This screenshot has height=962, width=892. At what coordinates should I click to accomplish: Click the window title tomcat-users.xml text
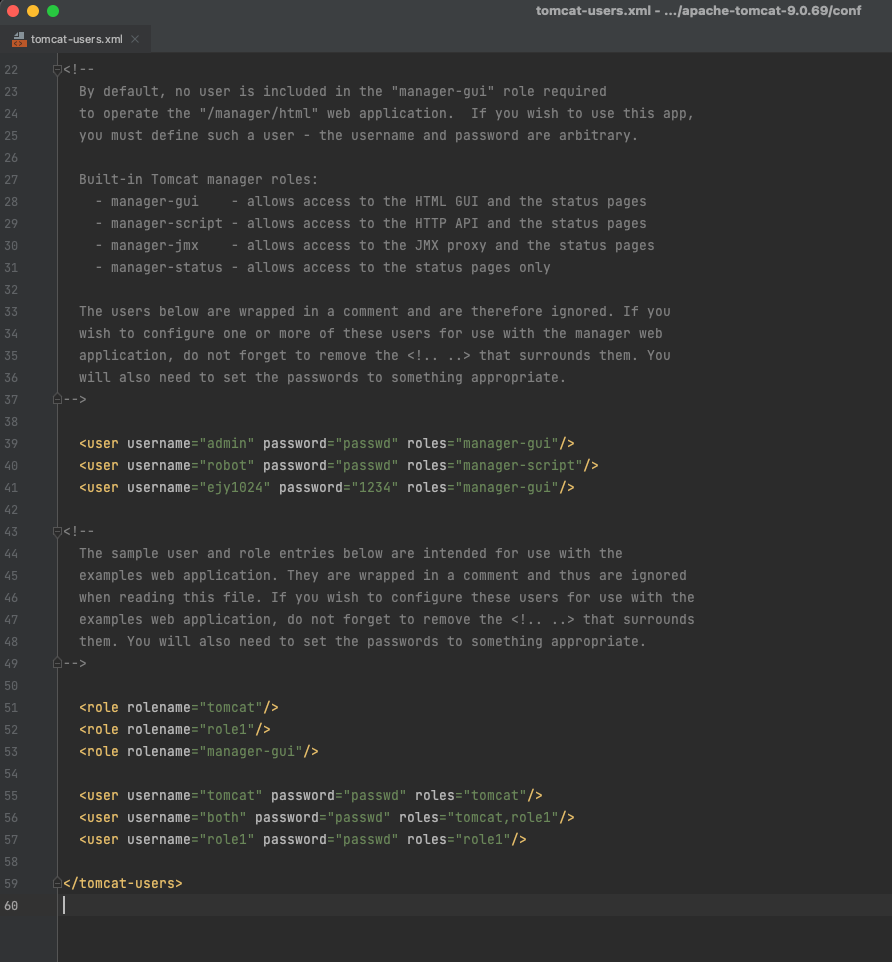(593, 10)
